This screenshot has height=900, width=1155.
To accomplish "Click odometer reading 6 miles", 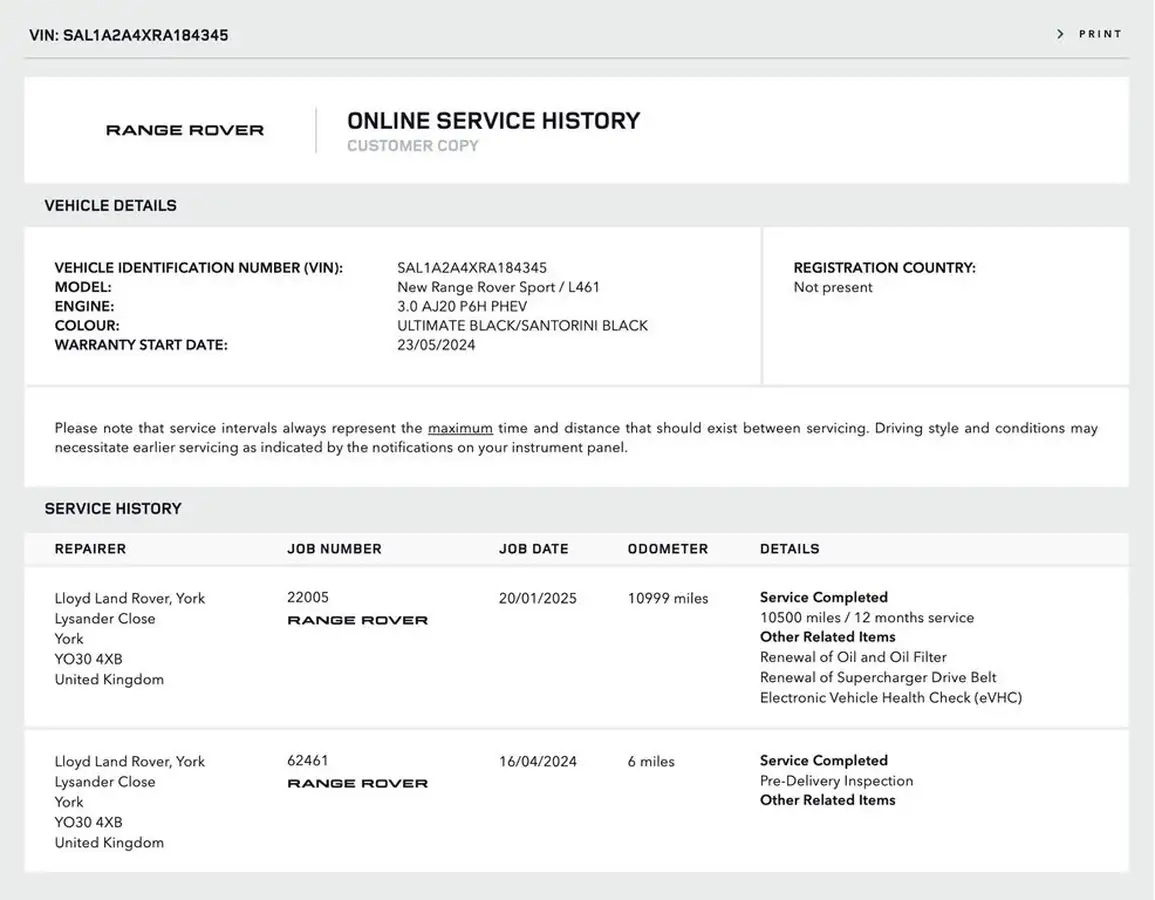I will (651, 762).
